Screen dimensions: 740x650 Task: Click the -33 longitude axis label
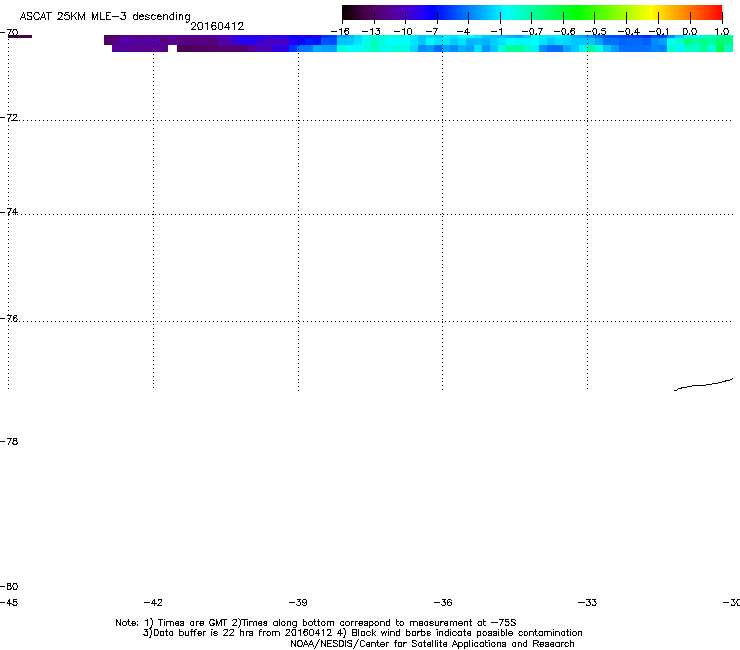[587, 602]
